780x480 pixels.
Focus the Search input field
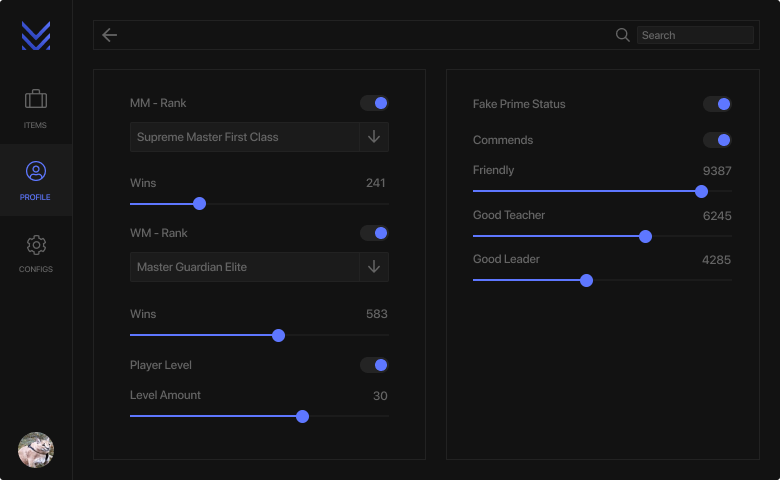[695, 35]
